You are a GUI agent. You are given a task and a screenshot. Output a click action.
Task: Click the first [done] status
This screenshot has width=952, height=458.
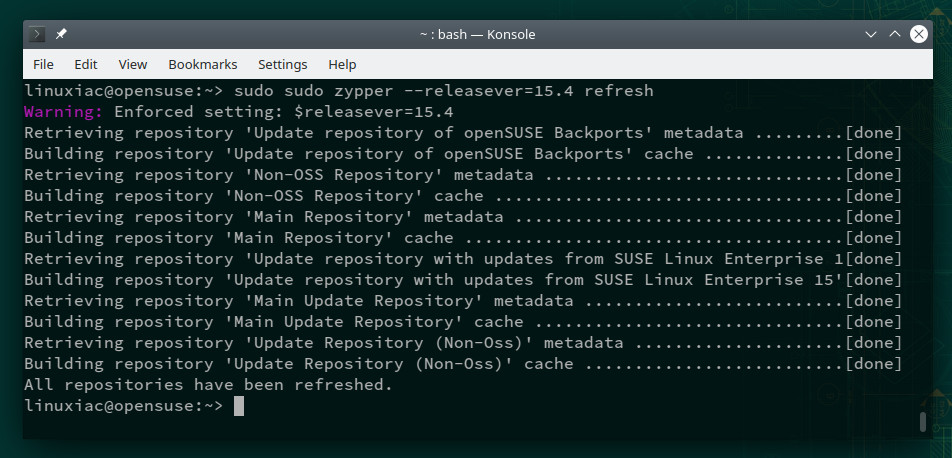874,133
